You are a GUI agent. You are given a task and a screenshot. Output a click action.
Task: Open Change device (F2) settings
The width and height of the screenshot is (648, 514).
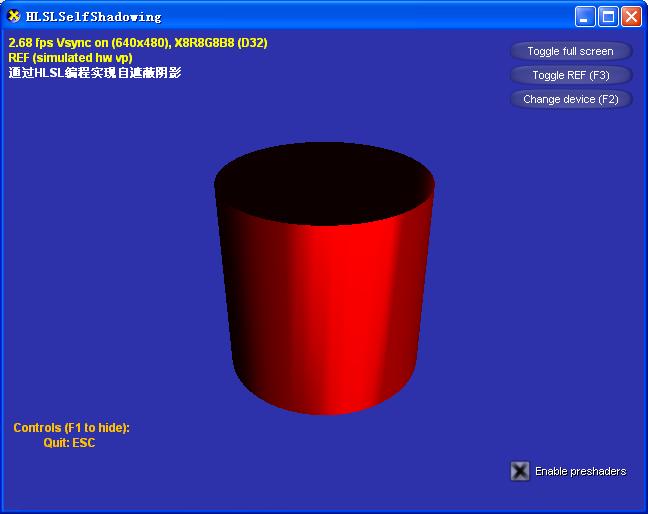pyautogui.click(x=571, y=99)
